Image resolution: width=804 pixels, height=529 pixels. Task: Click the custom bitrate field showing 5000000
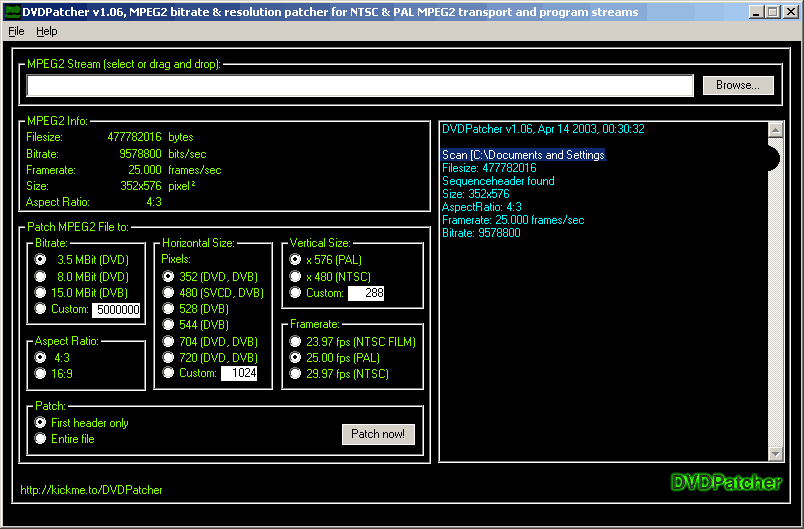(x=116, y=310)
